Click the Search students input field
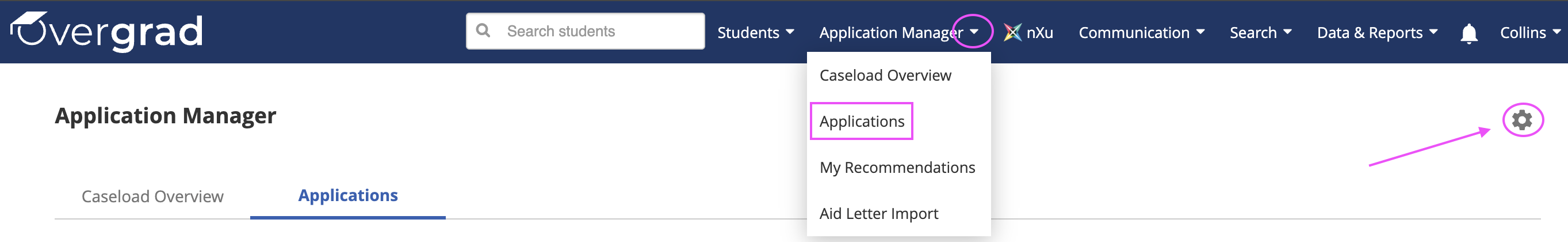This screenshot has width=1568, height=242. point(585,31)
